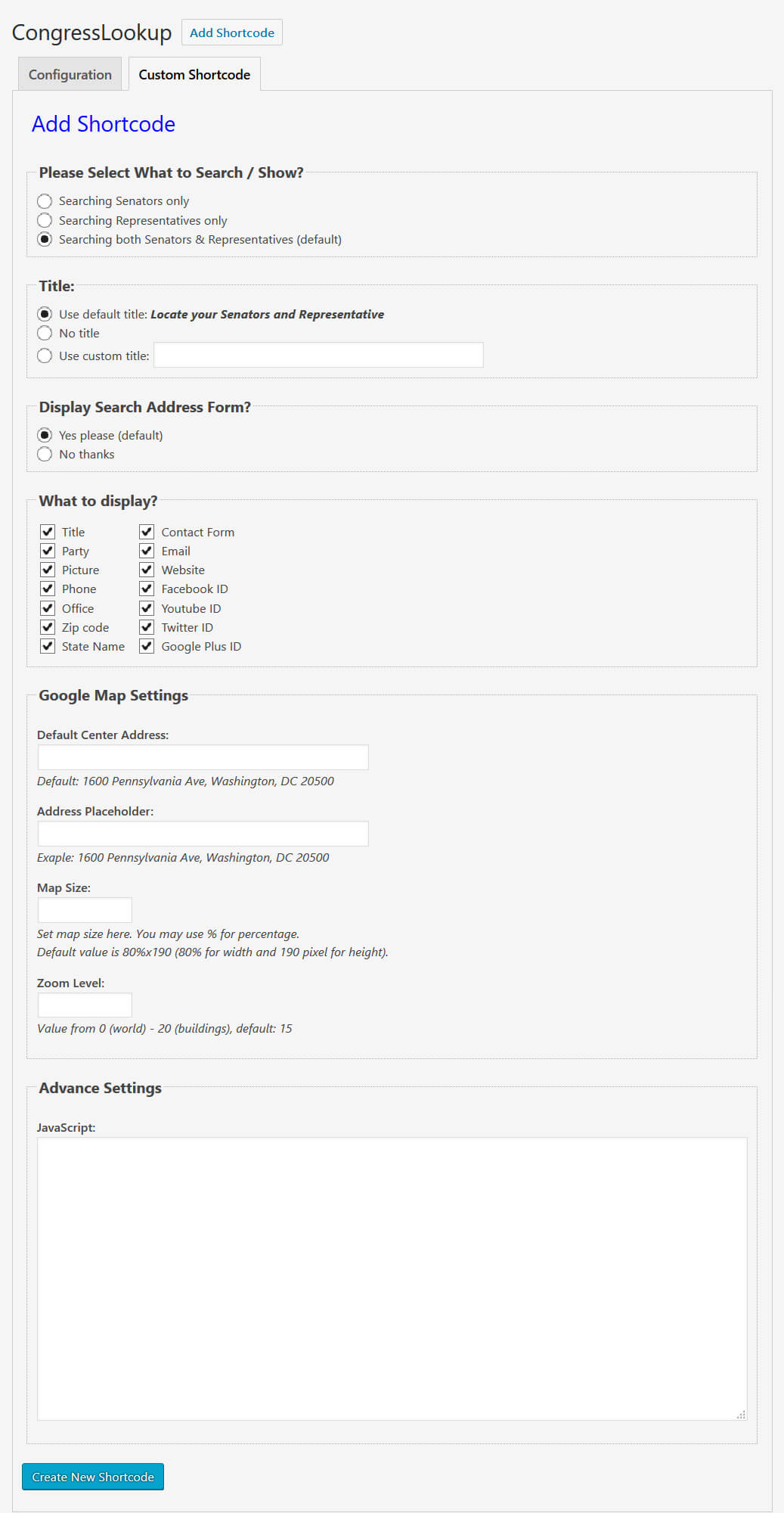Toggle the Zip code checkbox
The image size is (784, 1513).
point(48,627)
